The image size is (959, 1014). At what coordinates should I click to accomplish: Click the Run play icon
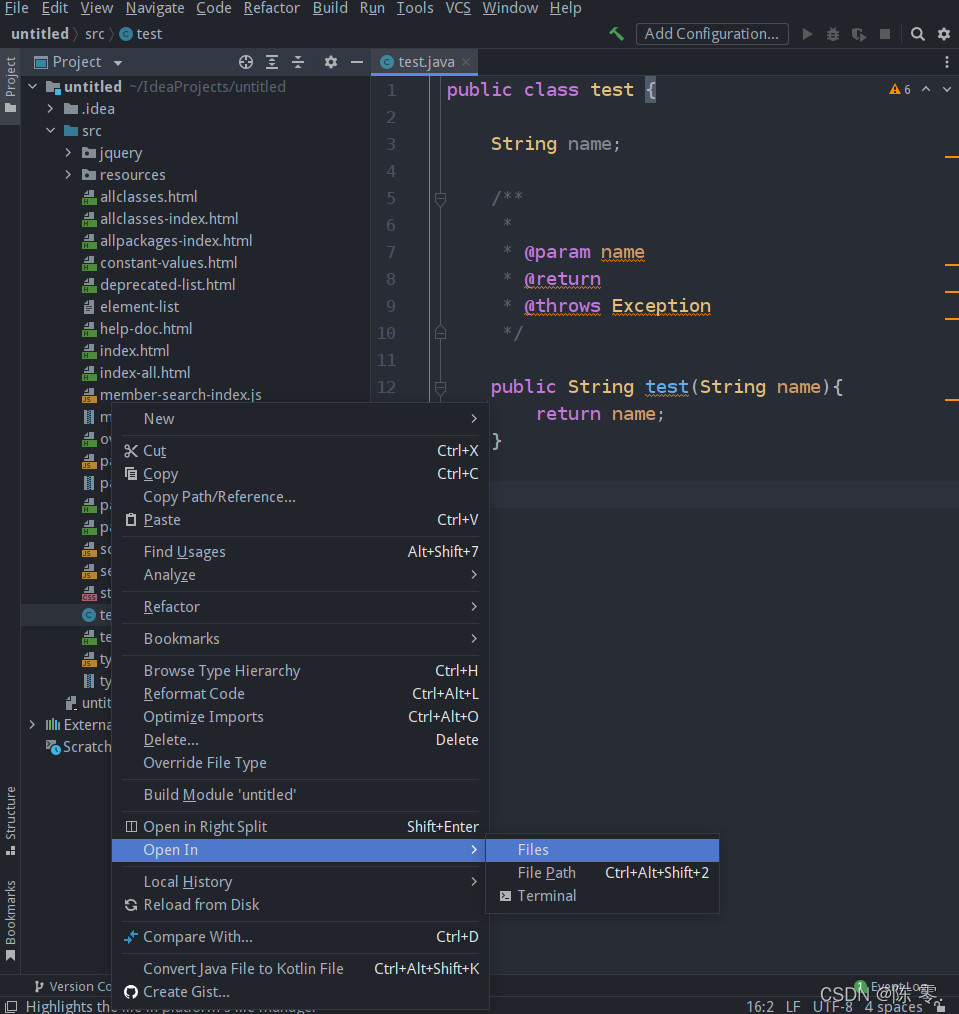point(807,34)
